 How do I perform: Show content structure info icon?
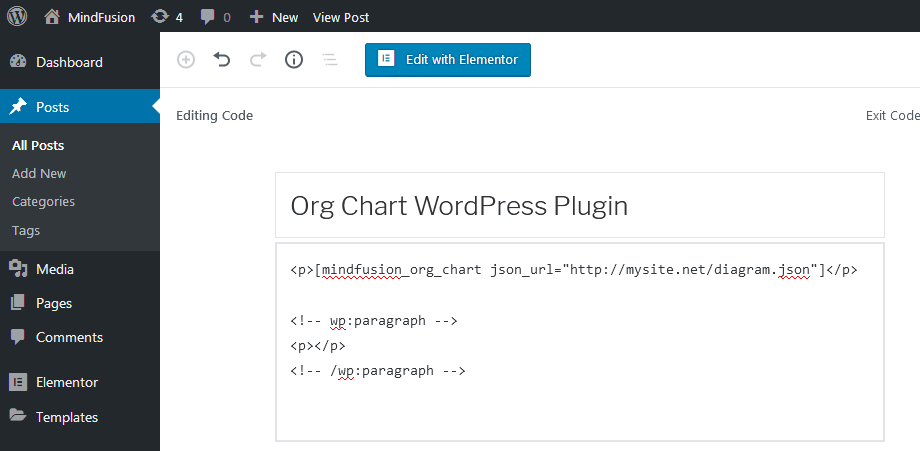click(x=294, y=60)
